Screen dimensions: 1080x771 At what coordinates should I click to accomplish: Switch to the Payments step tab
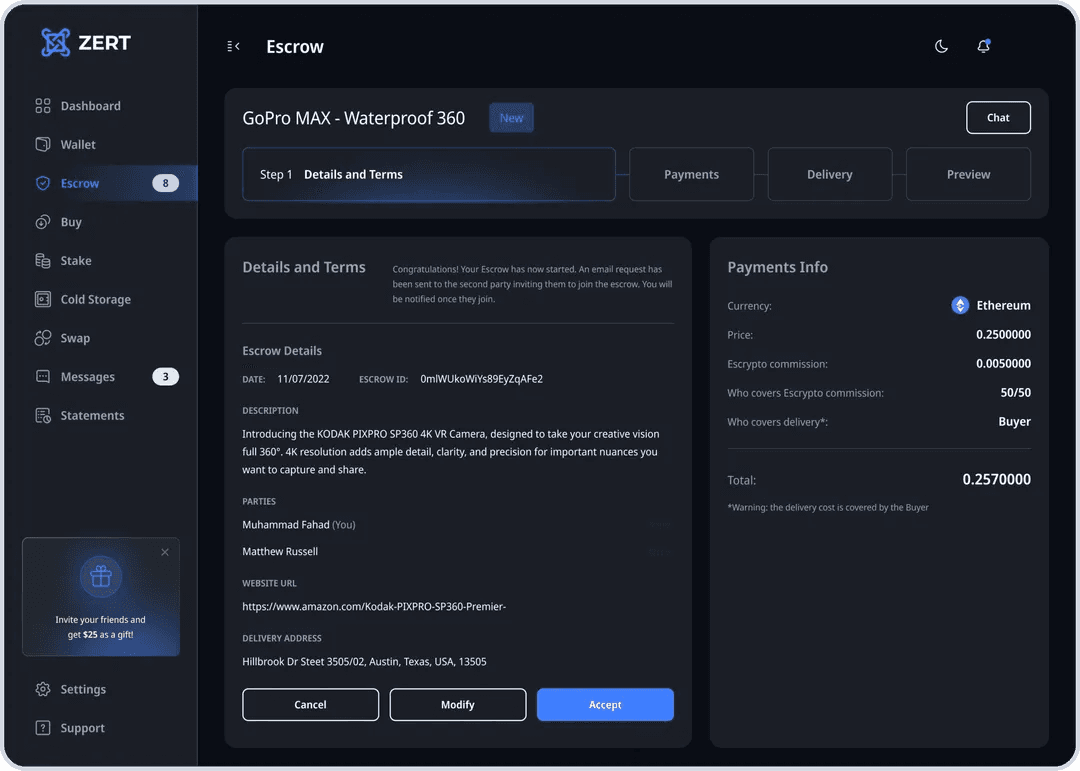(691, 175)
